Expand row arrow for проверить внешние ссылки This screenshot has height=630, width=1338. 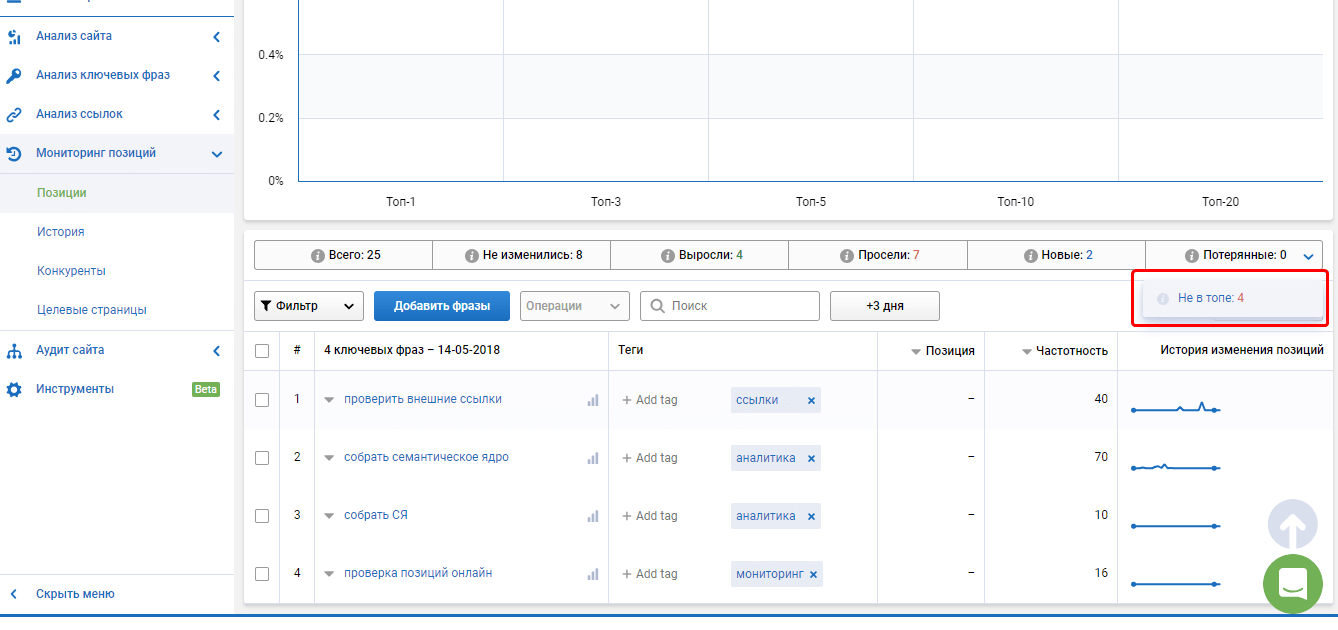coord(329,400)
